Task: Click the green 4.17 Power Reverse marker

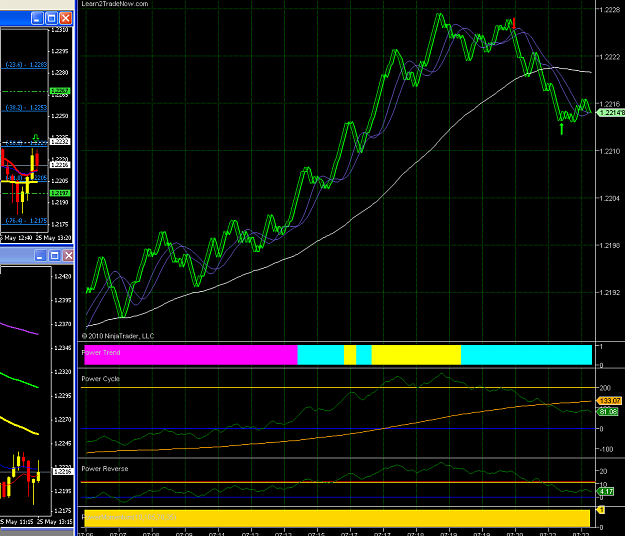Action: [606, 492]
